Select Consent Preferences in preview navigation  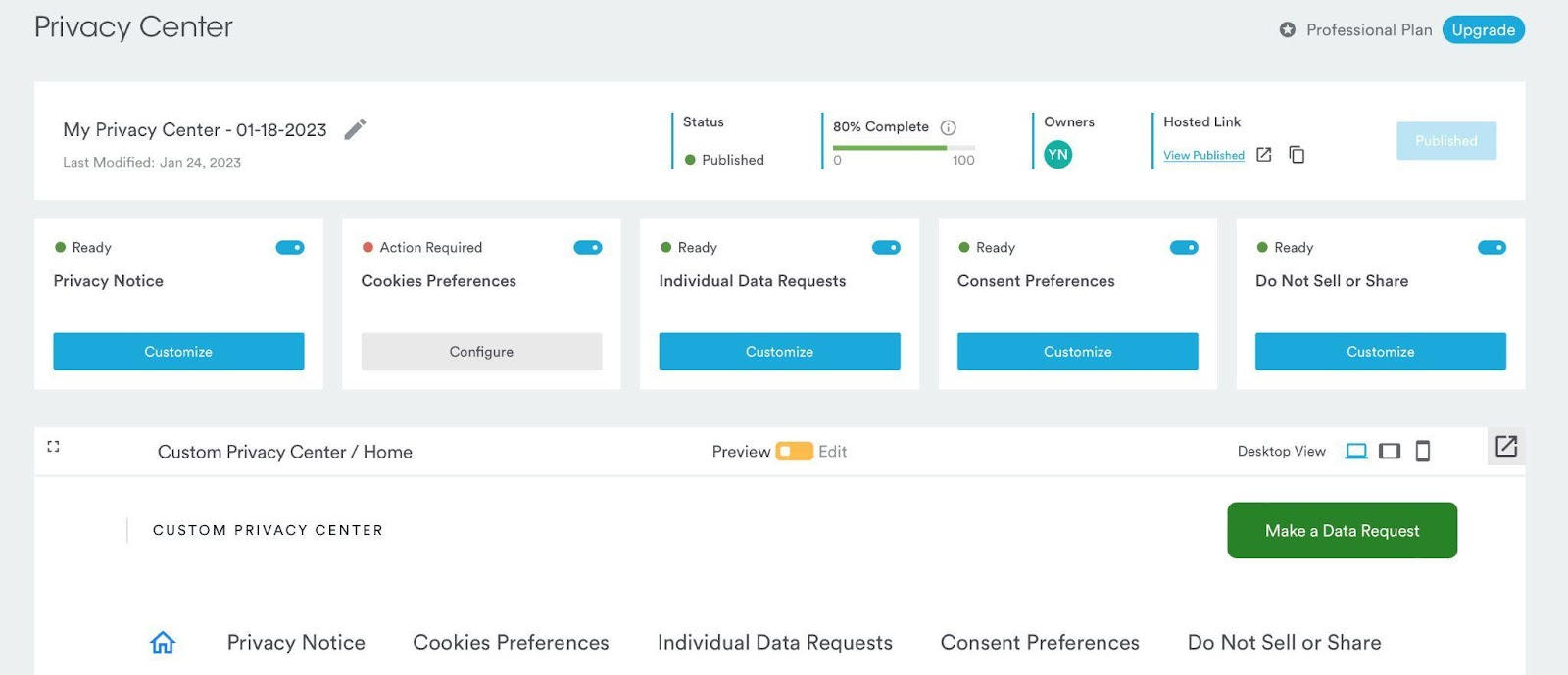pos(1040,643)
